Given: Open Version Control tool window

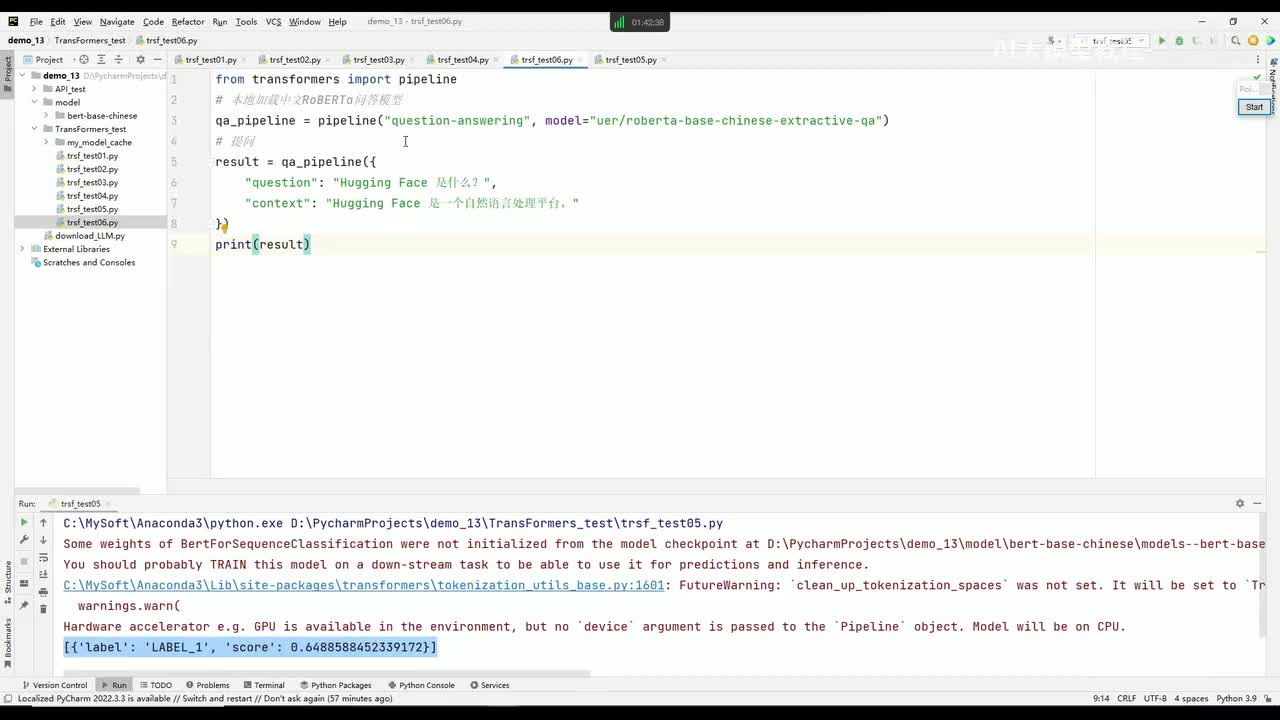Looking at the screenshot, I should coord(54,685).
